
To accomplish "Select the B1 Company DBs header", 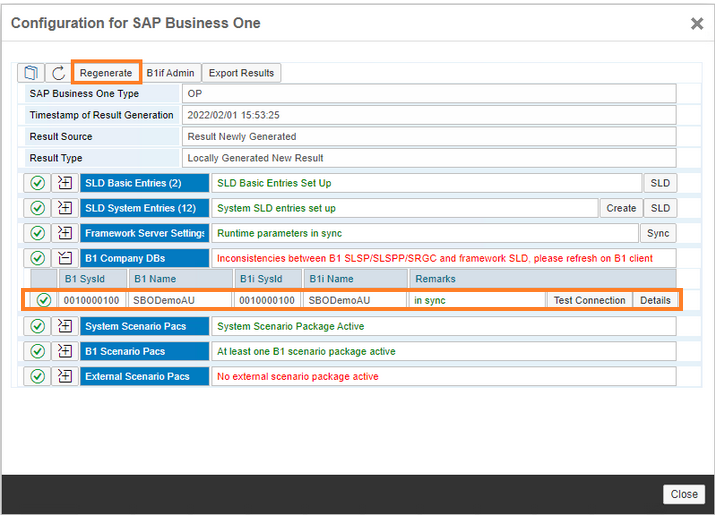I will [145, 258].
